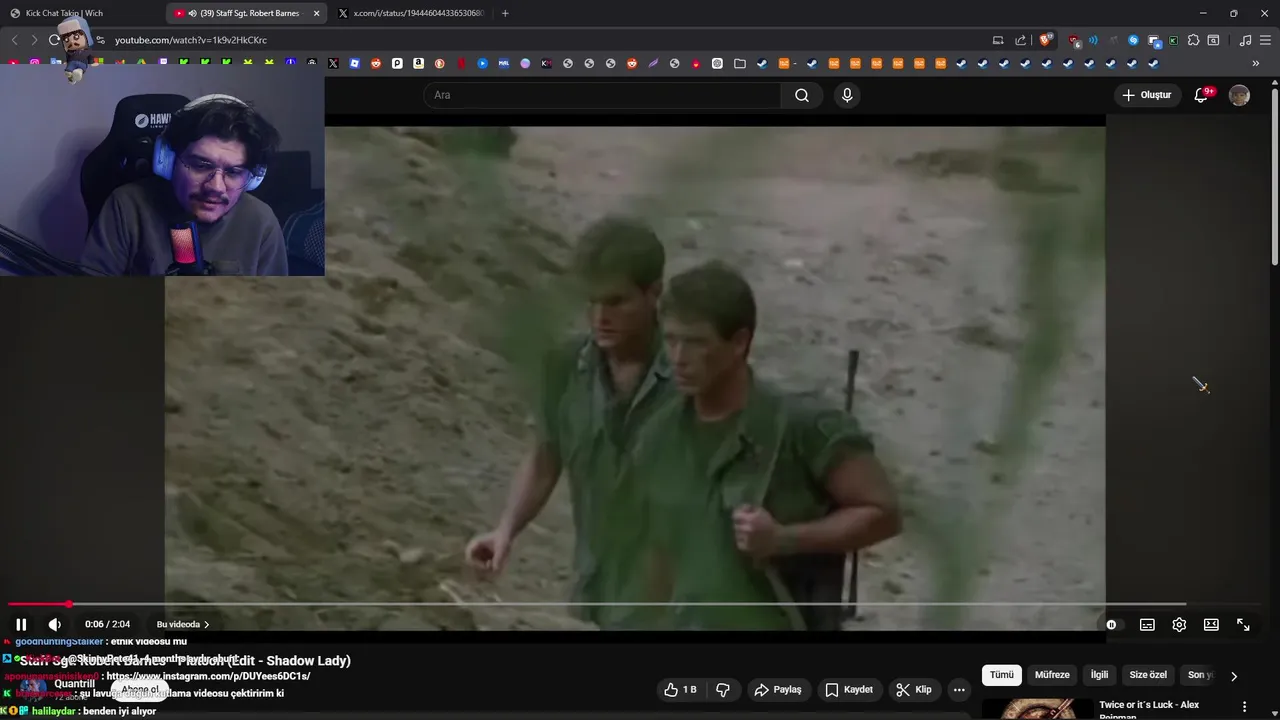The height and width of the screenshot is (720, 1280).
Task: Open a new browser tab with plus
Action: (505, 13)
